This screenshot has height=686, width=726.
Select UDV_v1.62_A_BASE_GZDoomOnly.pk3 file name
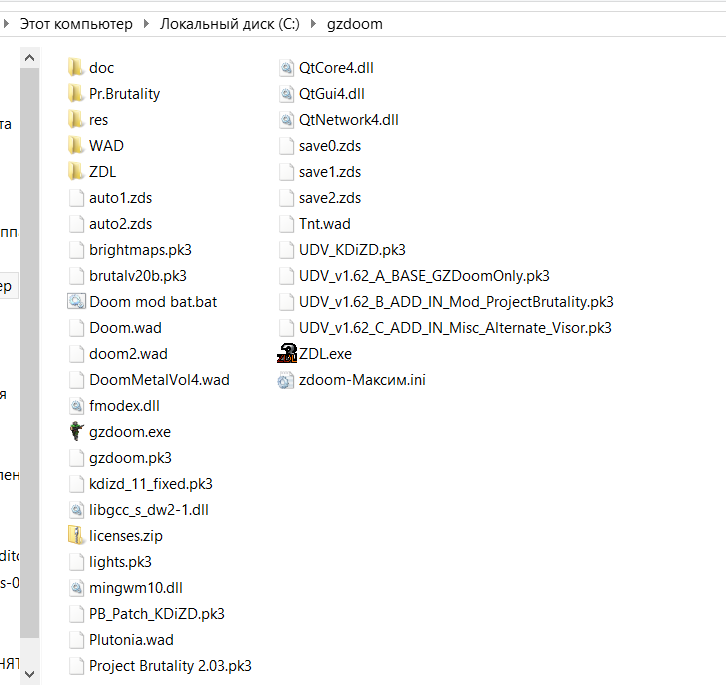point(424,276)
